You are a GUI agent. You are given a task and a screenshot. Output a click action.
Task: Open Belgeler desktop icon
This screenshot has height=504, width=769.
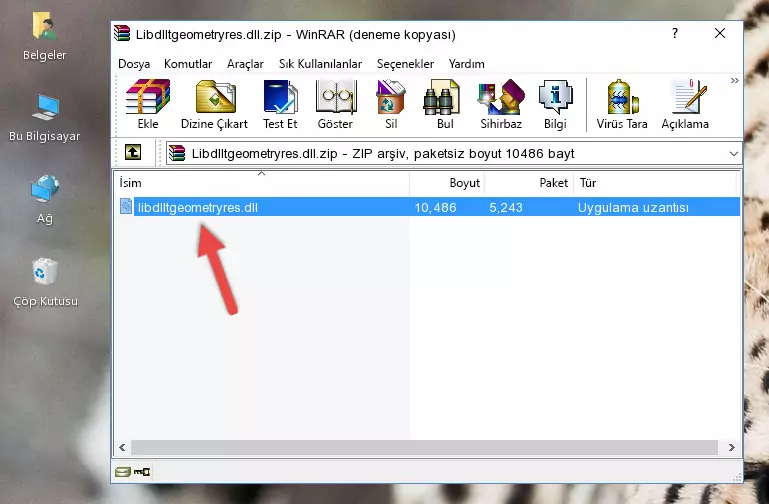click(x=44, y=37)
